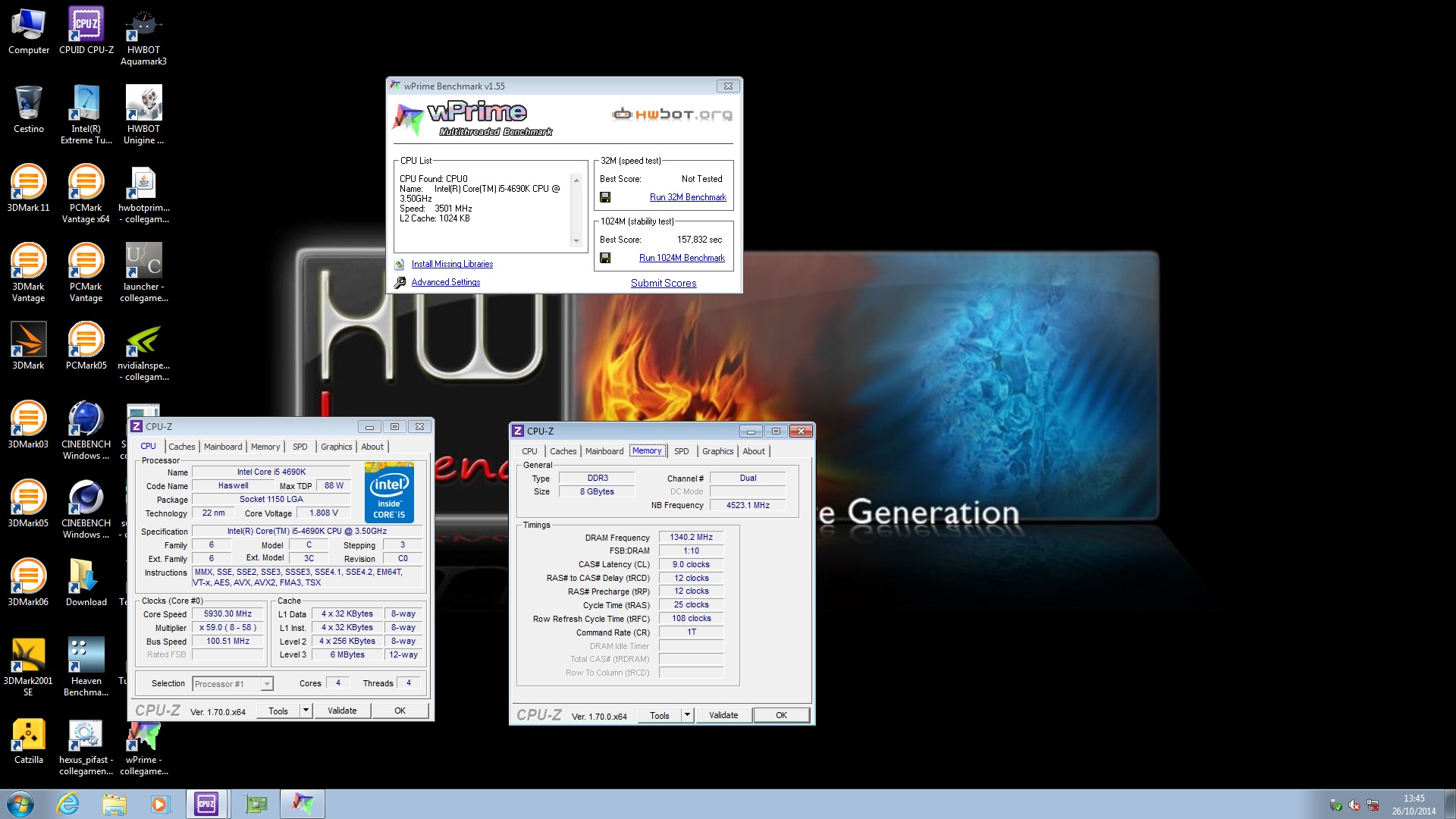Open the Download folder icon
The width and height of the screenshot is (1456, 819).
pos(86,583)
